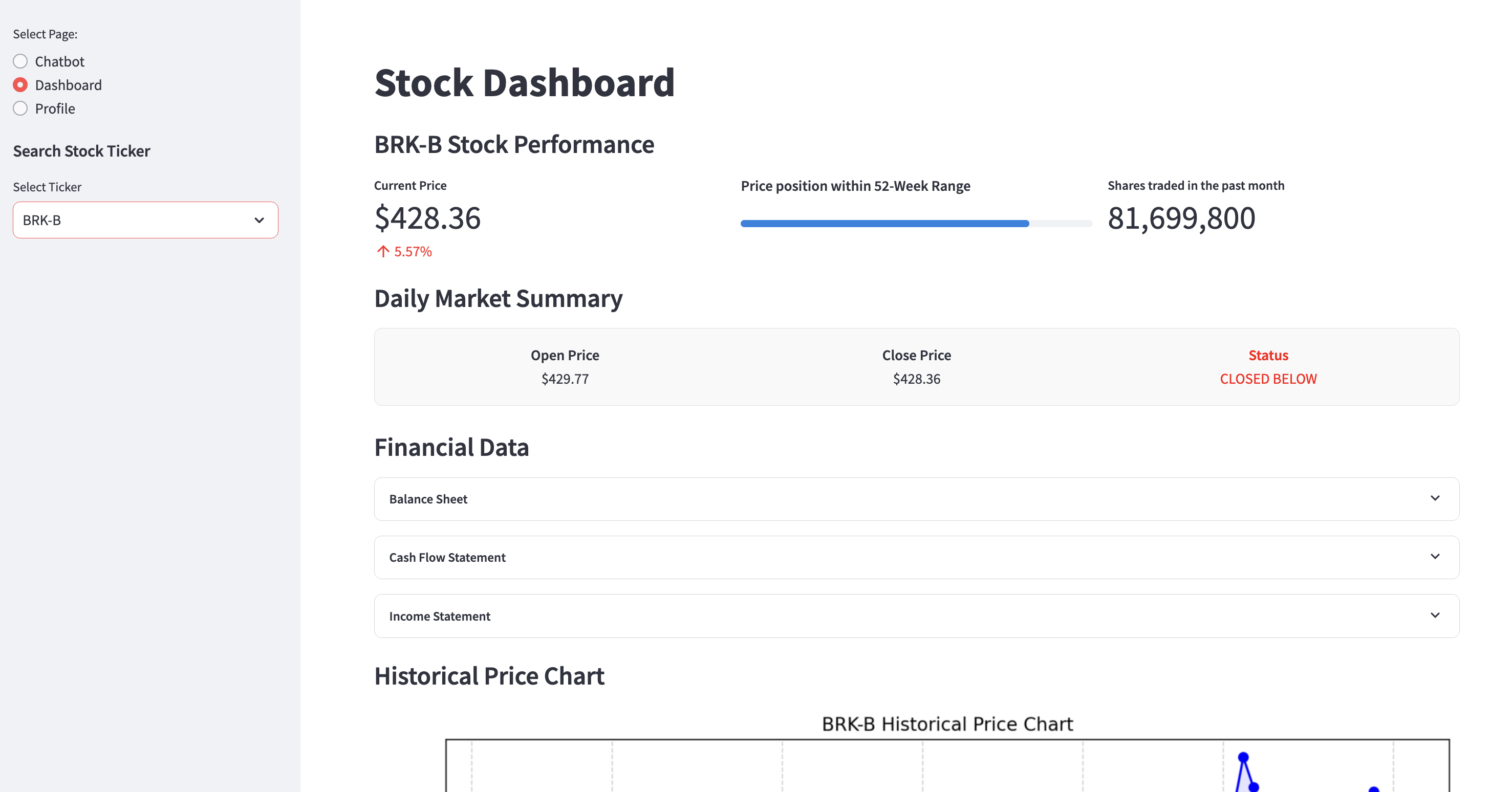Click the ticker dropdown chevron arrow
Screen dimensions: 1512x792
click(x=259, y=220)
